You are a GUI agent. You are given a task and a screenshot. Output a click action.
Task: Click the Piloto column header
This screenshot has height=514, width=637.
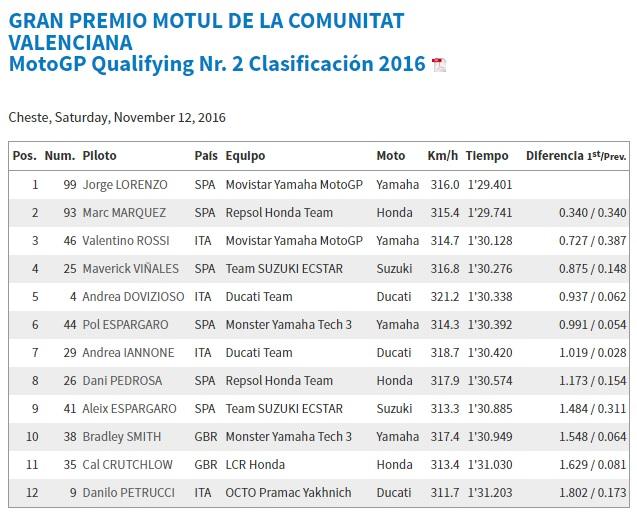(99, 156)
